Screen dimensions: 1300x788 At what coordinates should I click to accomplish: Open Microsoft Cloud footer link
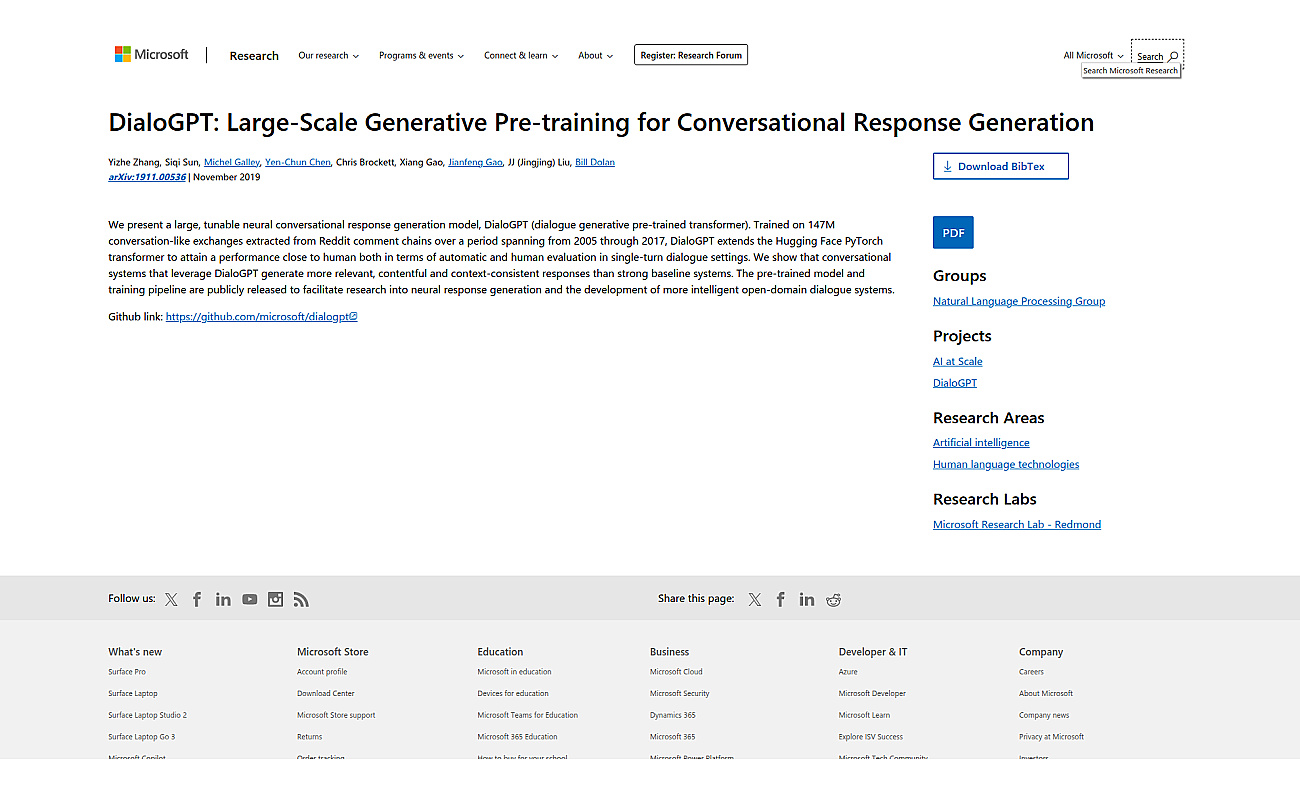[676, 672]
